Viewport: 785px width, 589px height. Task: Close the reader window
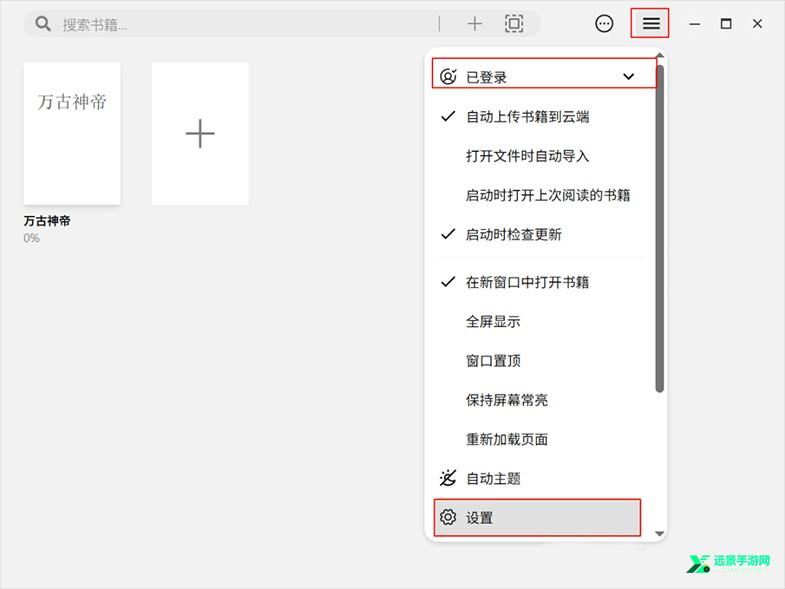coord(757,24)
